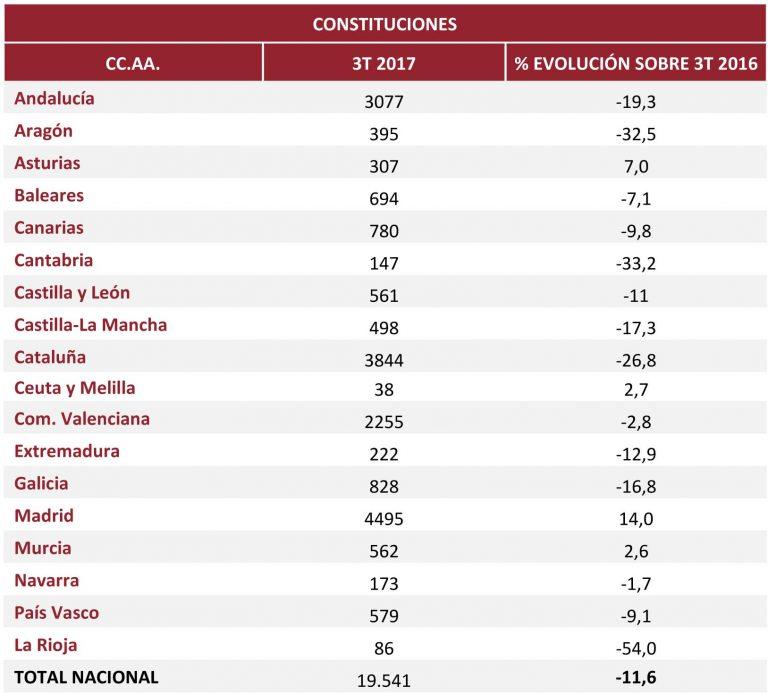768x695 pixels.
Task: Select the País Vasco row label
Action: point(57,613)
